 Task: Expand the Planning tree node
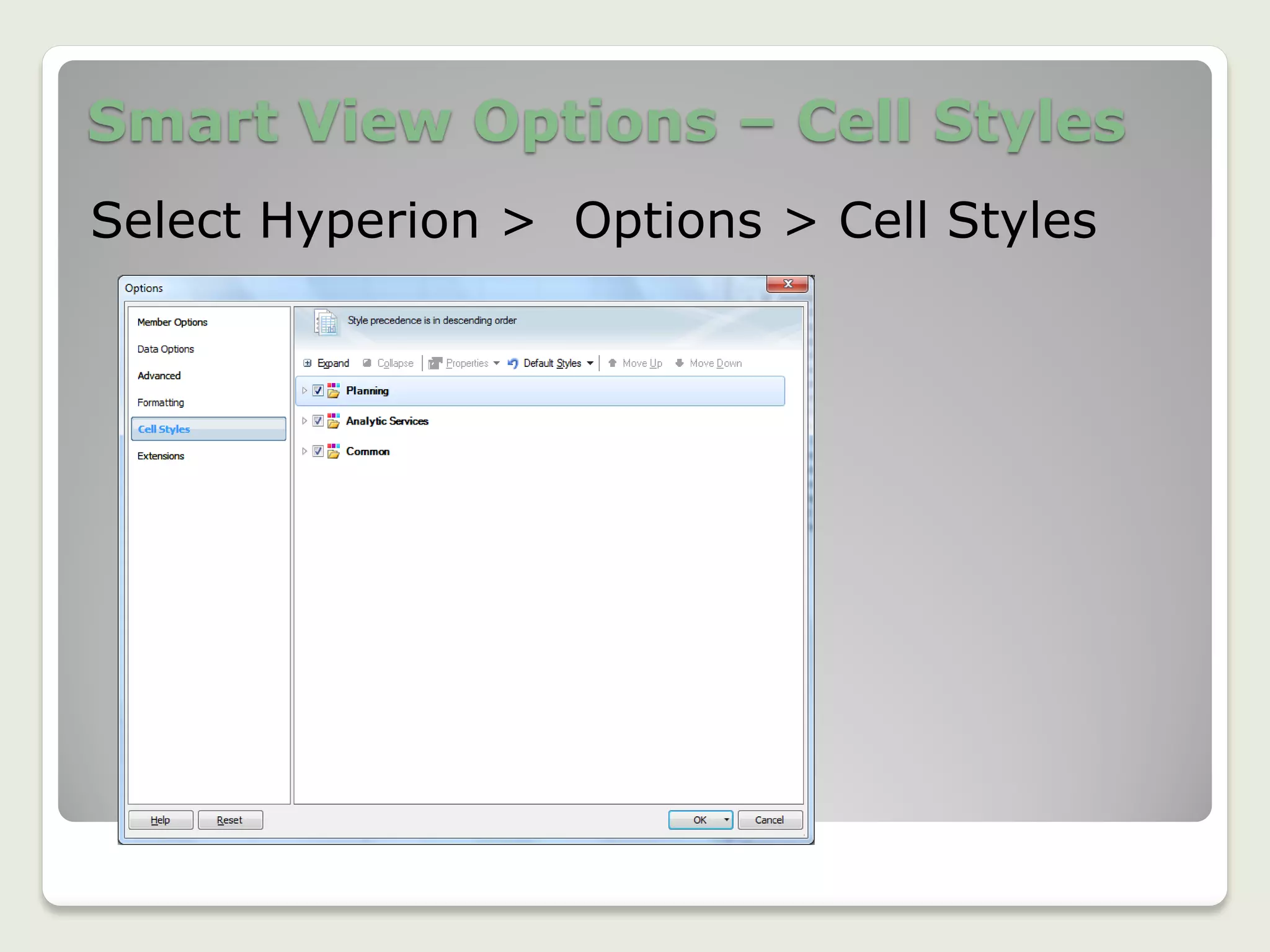[x=304, y=390]
